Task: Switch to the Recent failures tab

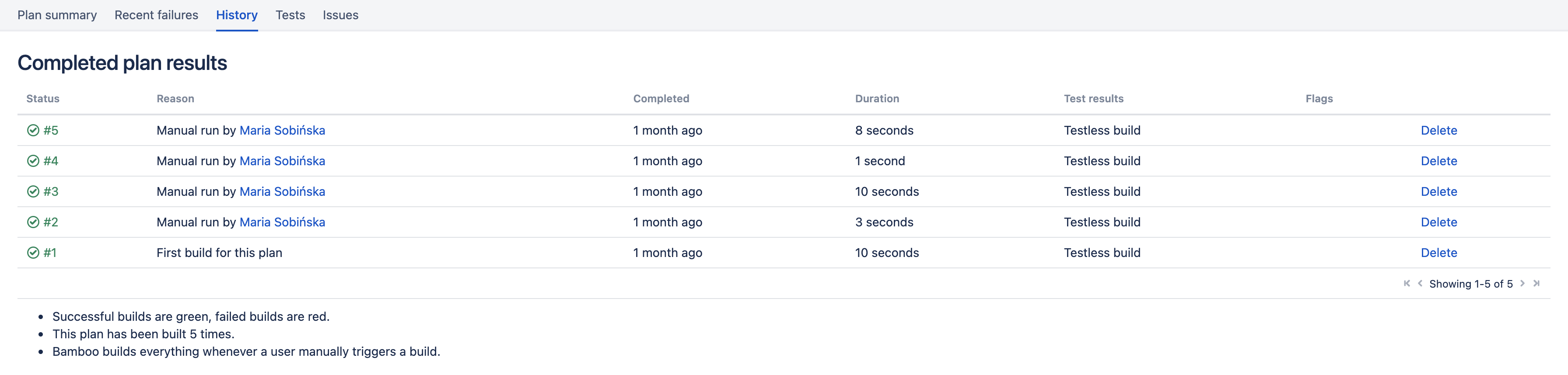Action: coord(157,15)
